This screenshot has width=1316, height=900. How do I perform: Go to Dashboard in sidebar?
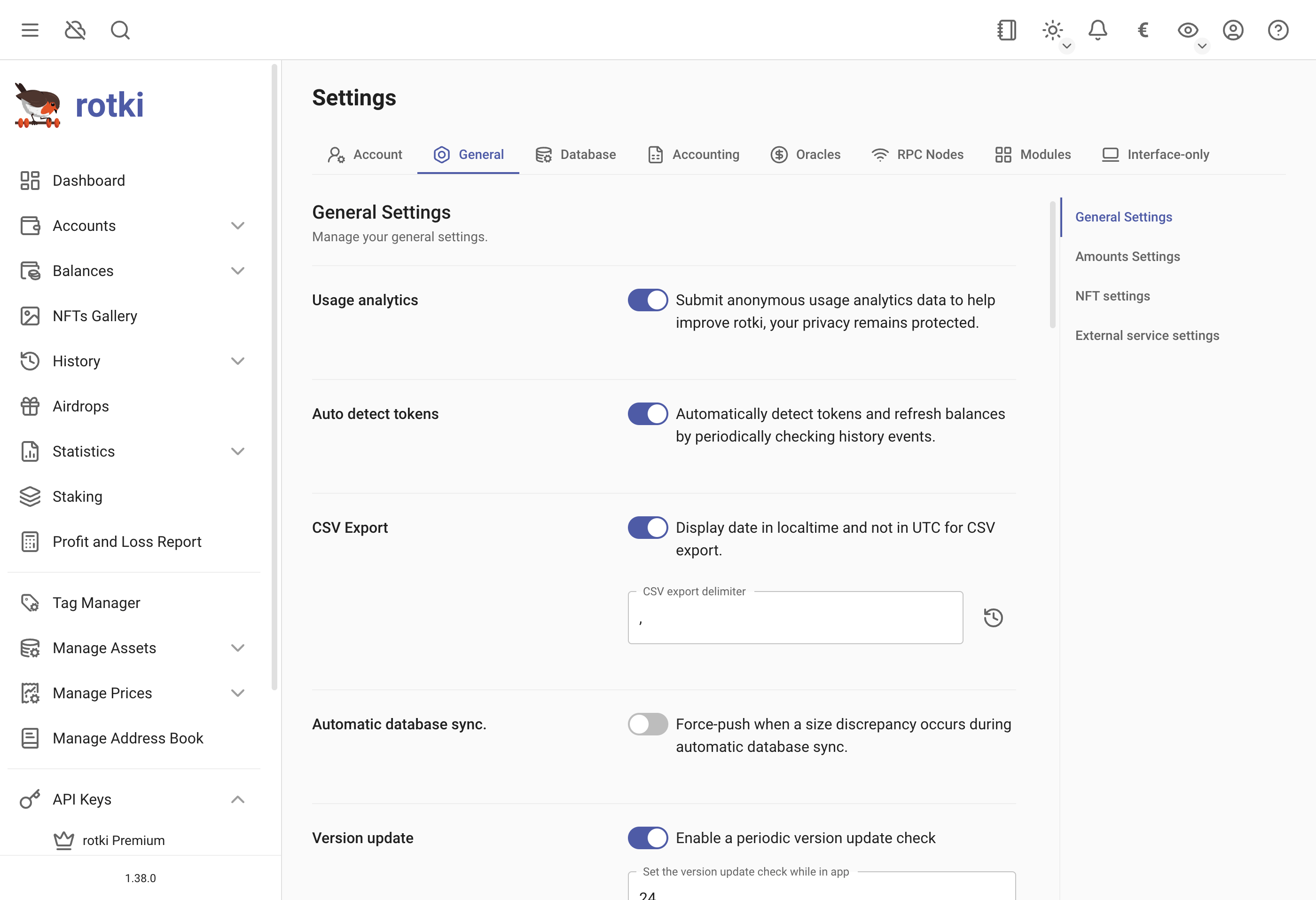click(x=134, y=181)
